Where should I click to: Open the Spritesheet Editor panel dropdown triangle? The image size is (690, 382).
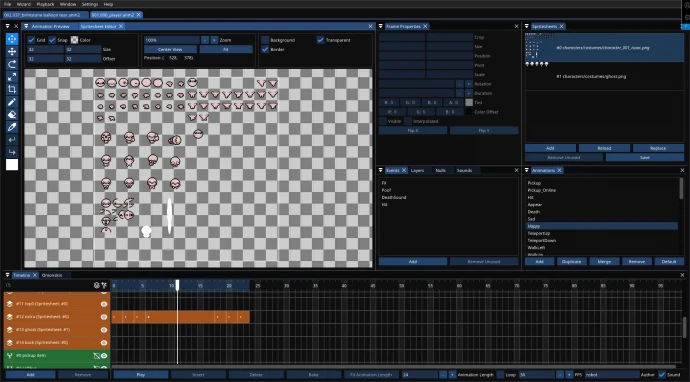click(x=26, y=26)
